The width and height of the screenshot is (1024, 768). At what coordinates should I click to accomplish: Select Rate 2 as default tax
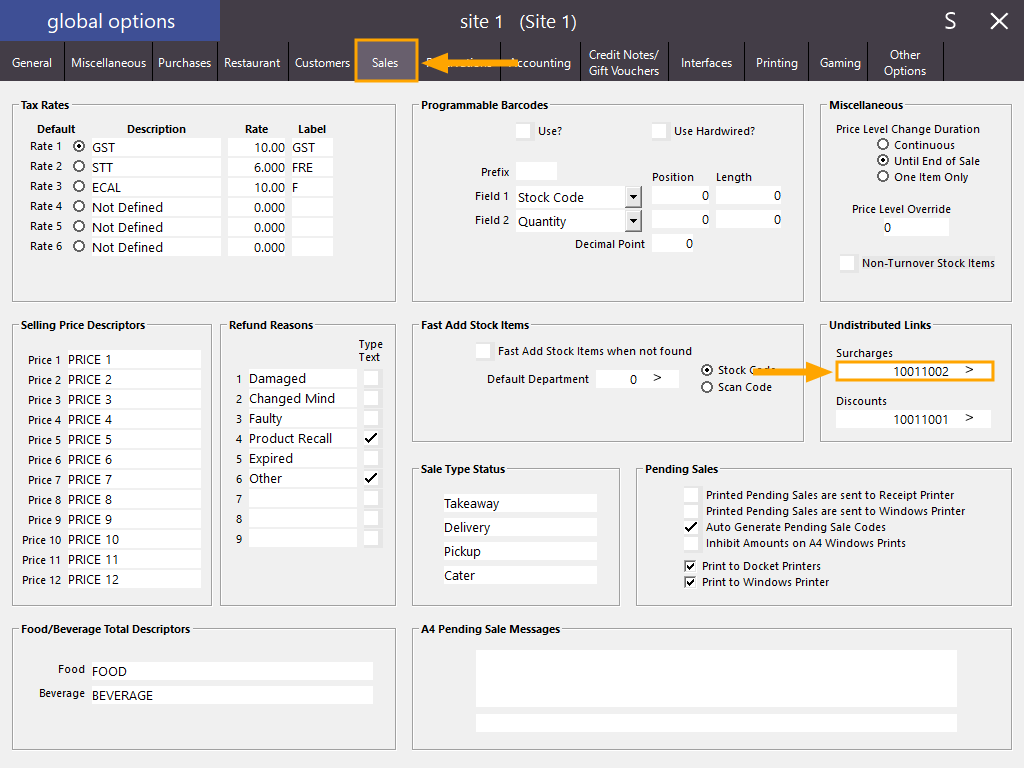(x=79, y=167)
